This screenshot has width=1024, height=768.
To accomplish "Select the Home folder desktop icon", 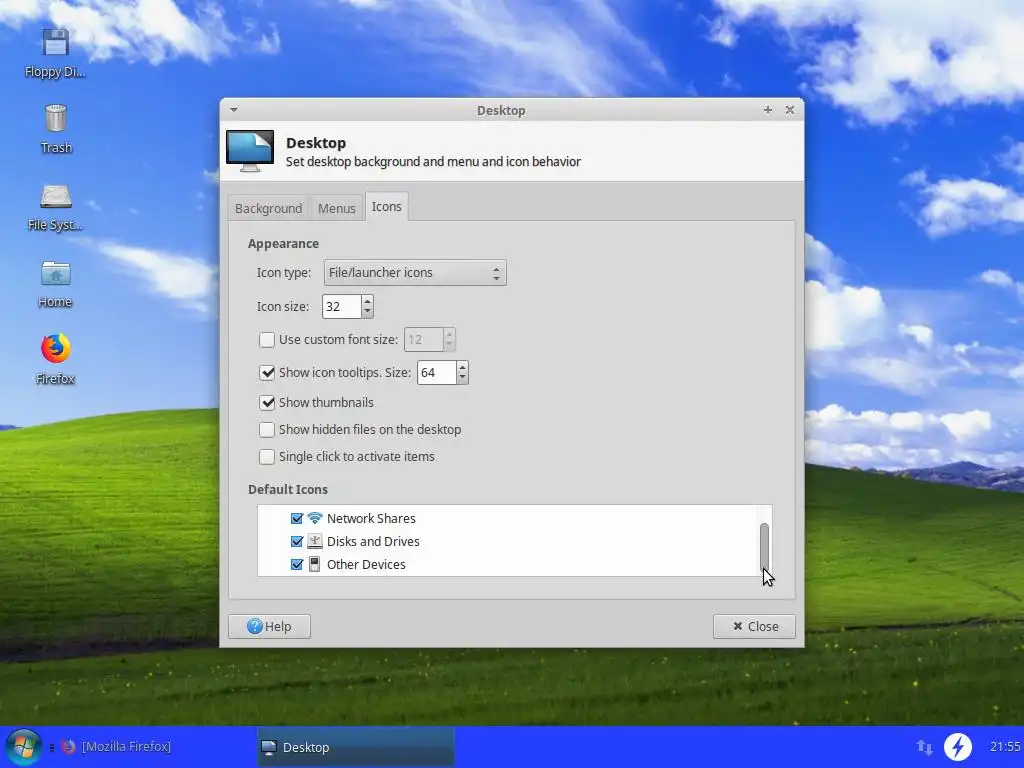I will pos(56,274).
